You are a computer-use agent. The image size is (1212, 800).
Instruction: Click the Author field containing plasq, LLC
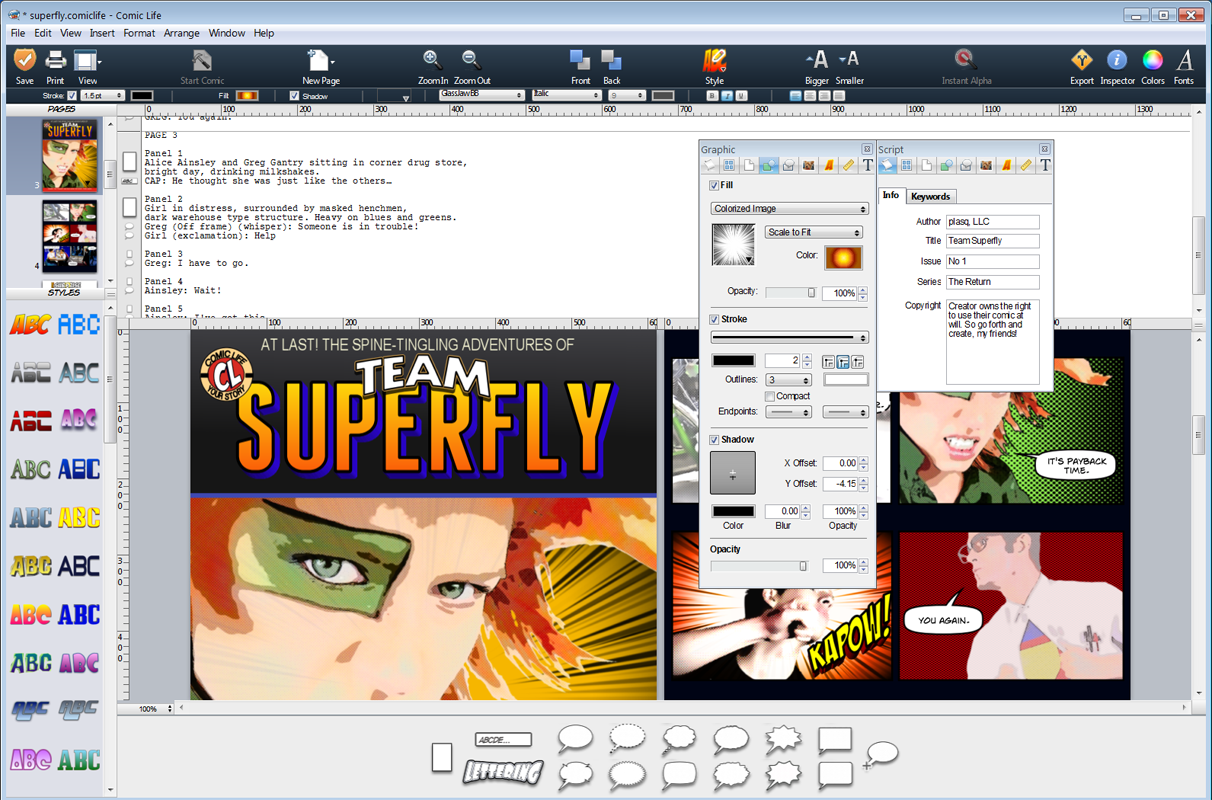(993, 222)
